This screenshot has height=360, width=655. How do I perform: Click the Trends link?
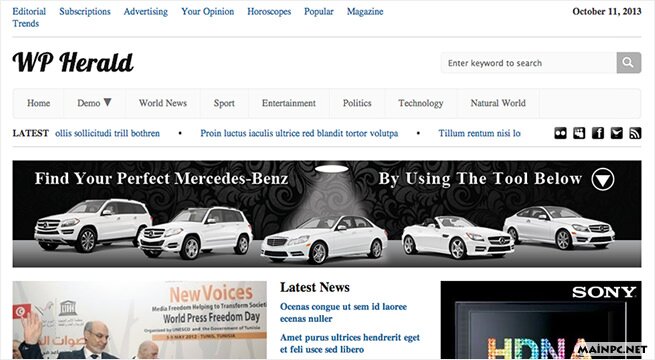(25, 23)
